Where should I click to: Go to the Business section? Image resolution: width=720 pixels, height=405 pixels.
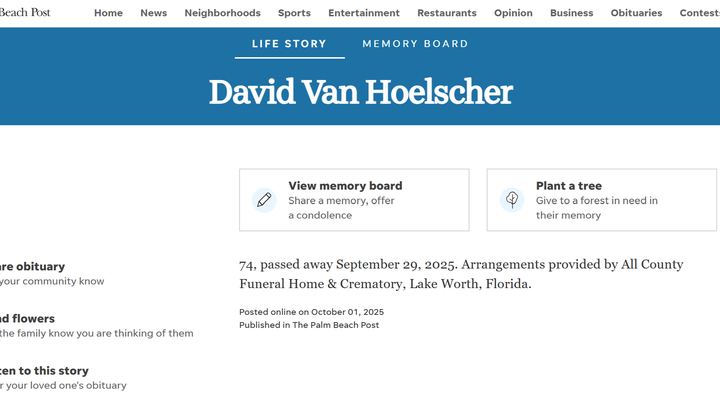571,13
